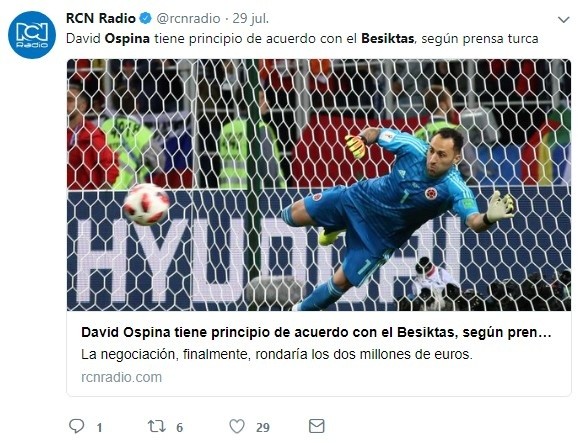Click the direct message envelope icon
578x443 pixels.
point(316,426)
